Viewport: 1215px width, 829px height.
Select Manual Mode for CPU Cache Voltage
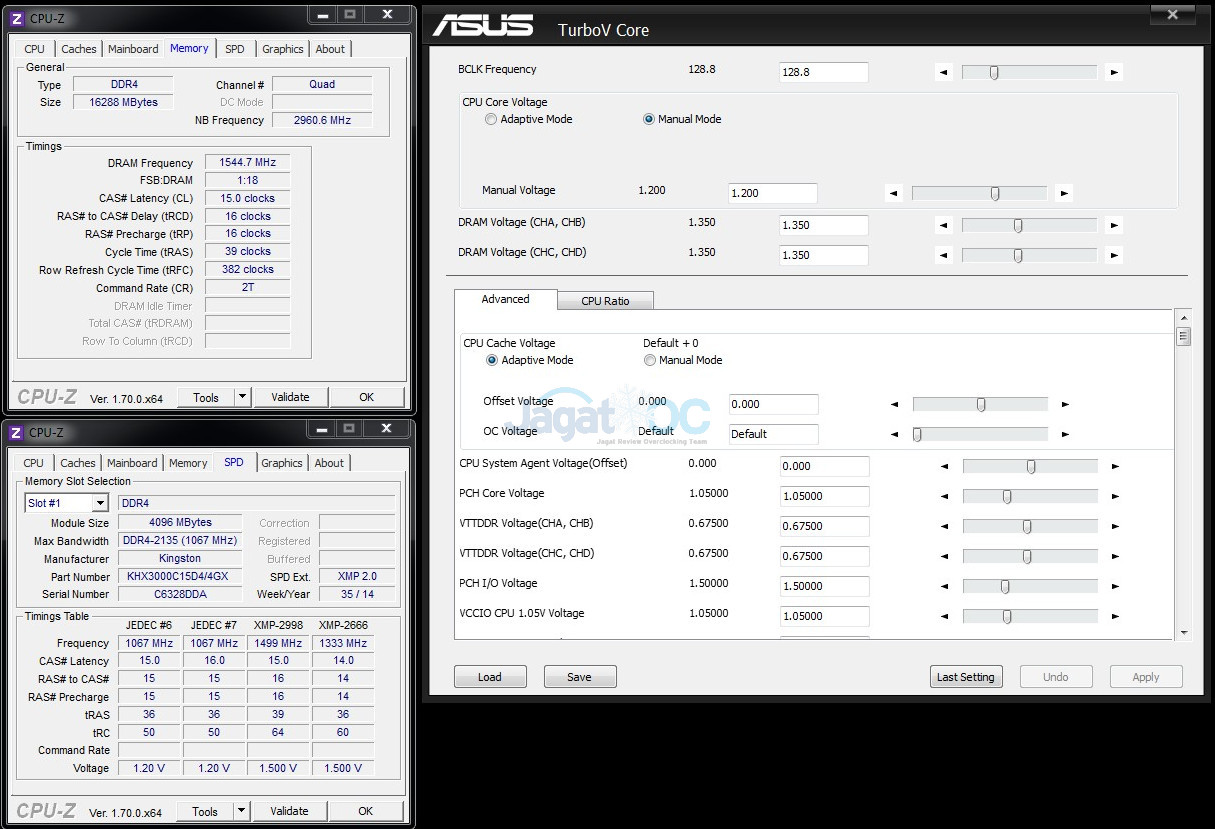[x=650, y=360]
